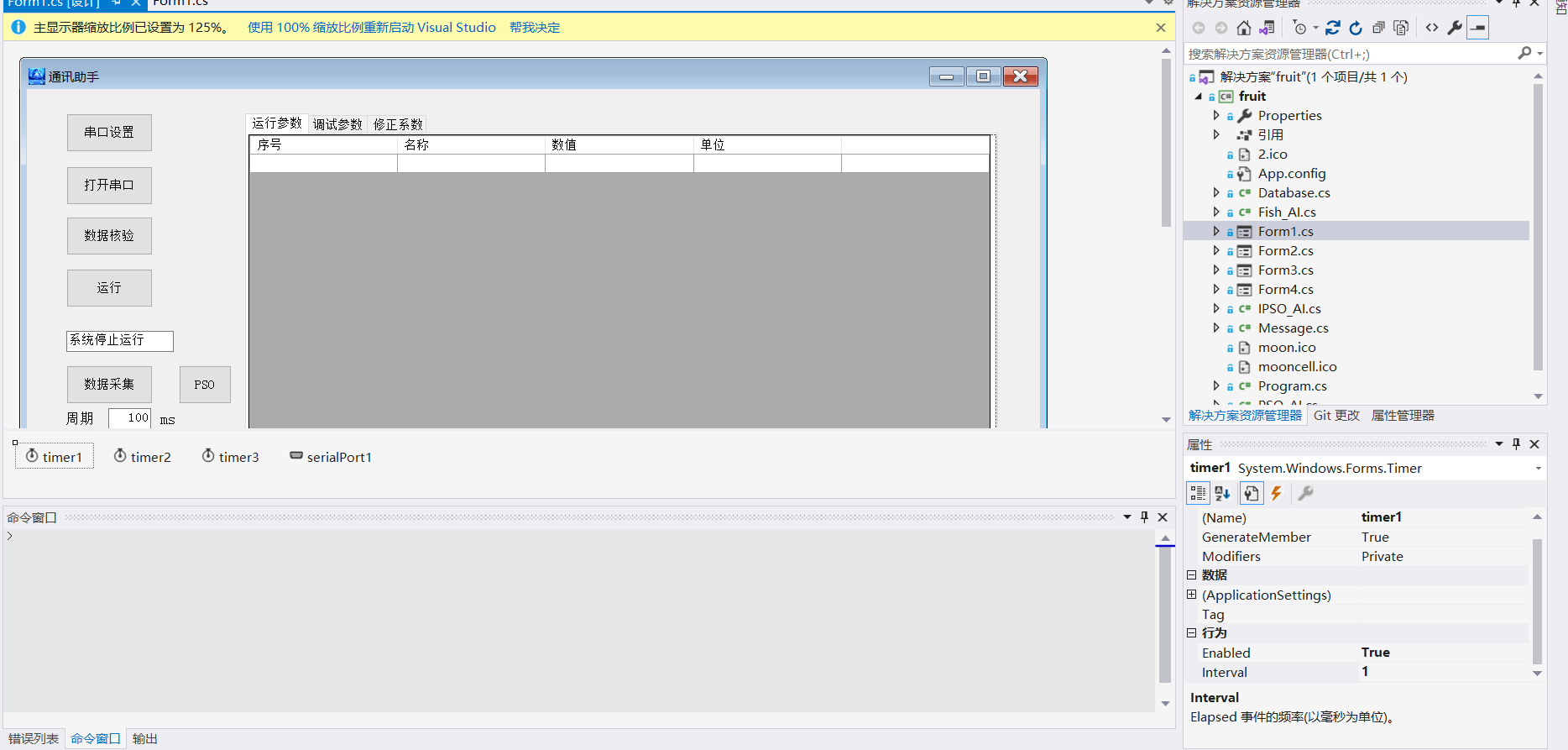1568x750 pixels.
Task: Click the view code angle-brackets icon
Action: [1432, 28]
